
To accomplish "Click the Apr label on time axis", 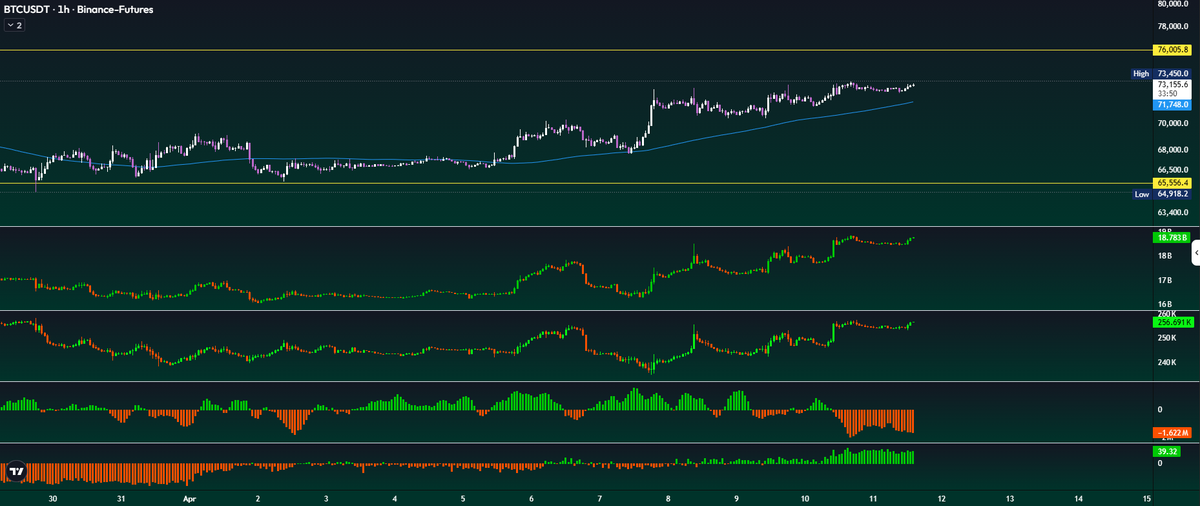I will 189,497.
